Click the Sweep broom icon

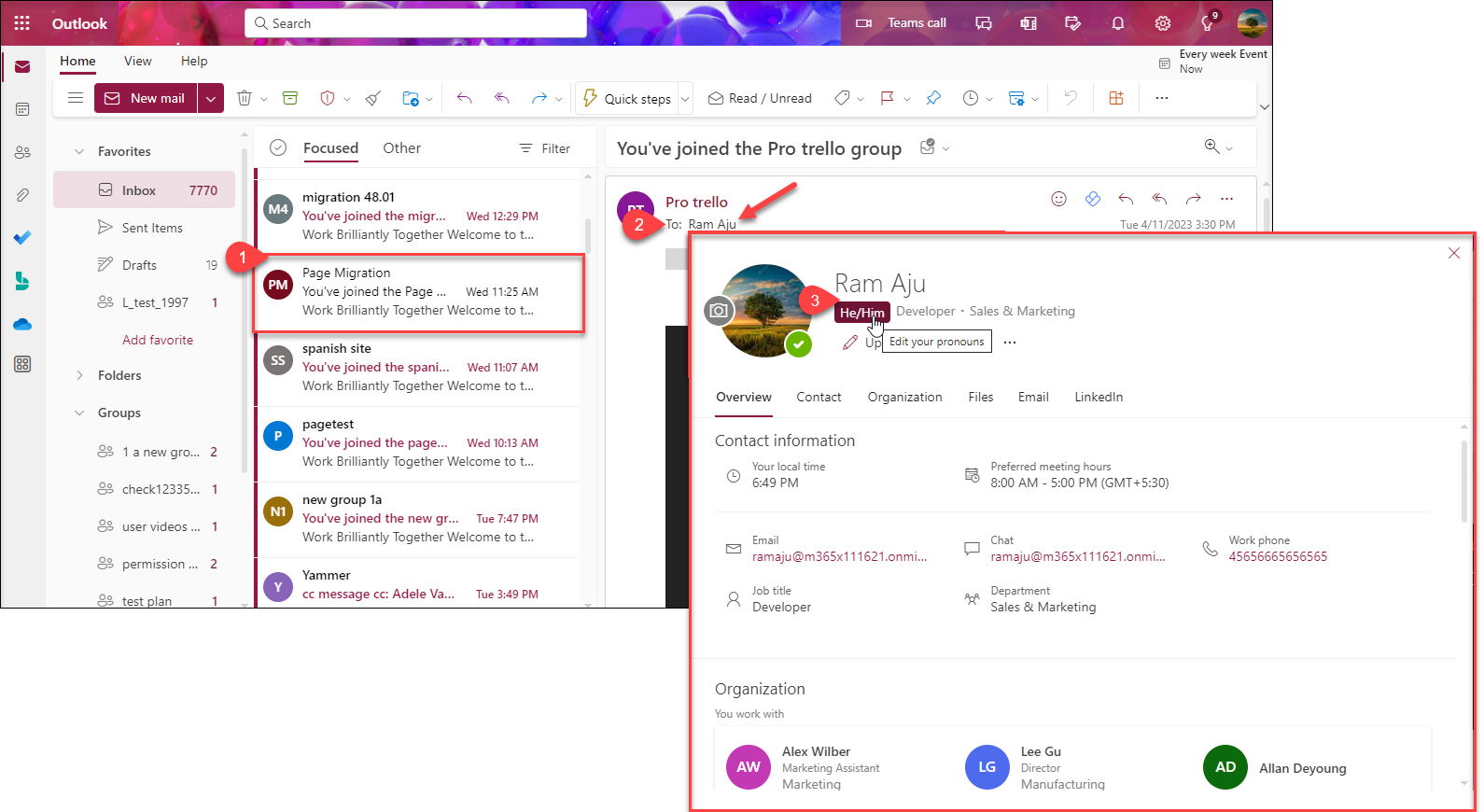pos(373,98)
